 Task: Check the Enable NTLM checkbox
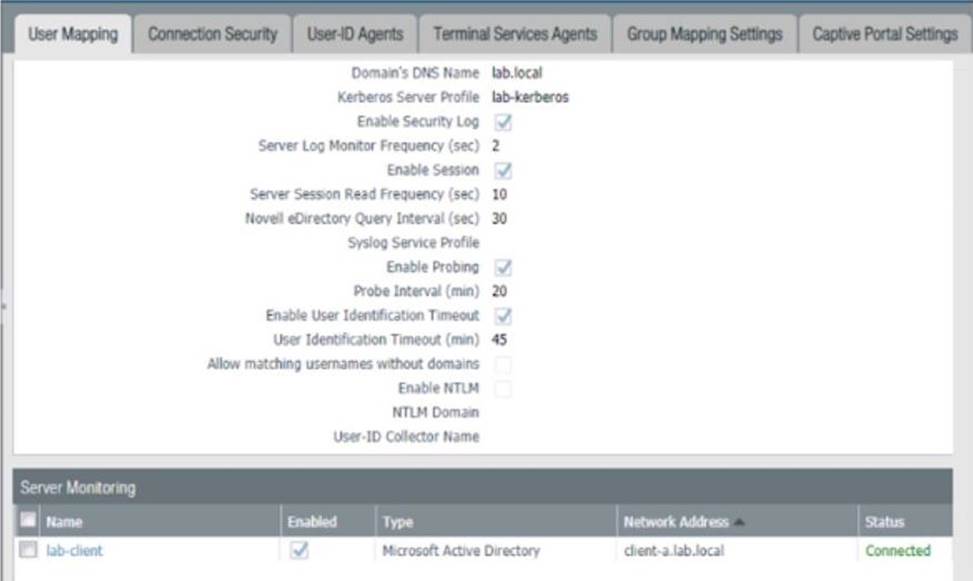[x=503, y=389]
